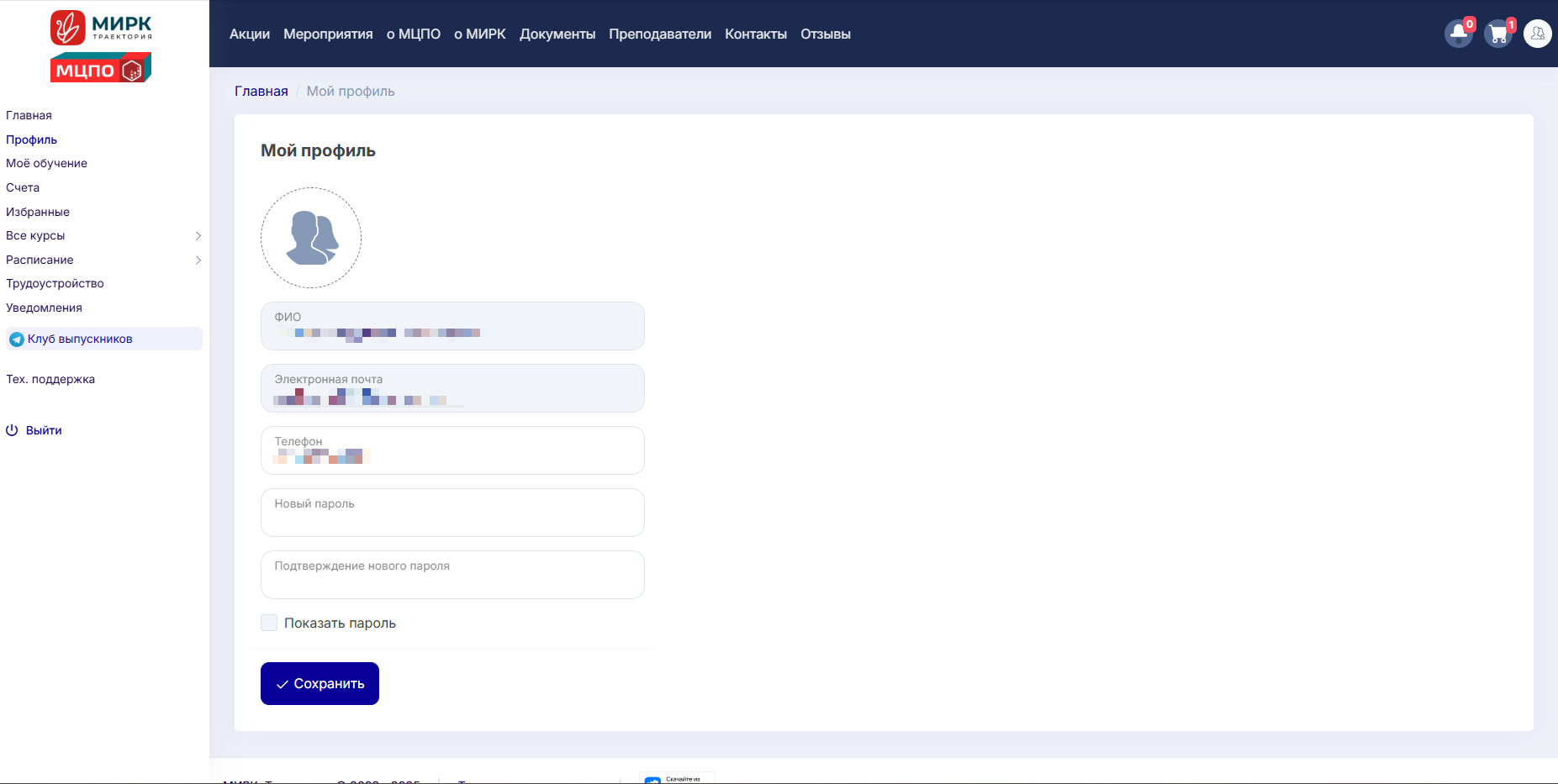Click the Показать пароль label text
Screen dimensions: 1558x784
tap(340, 624)
